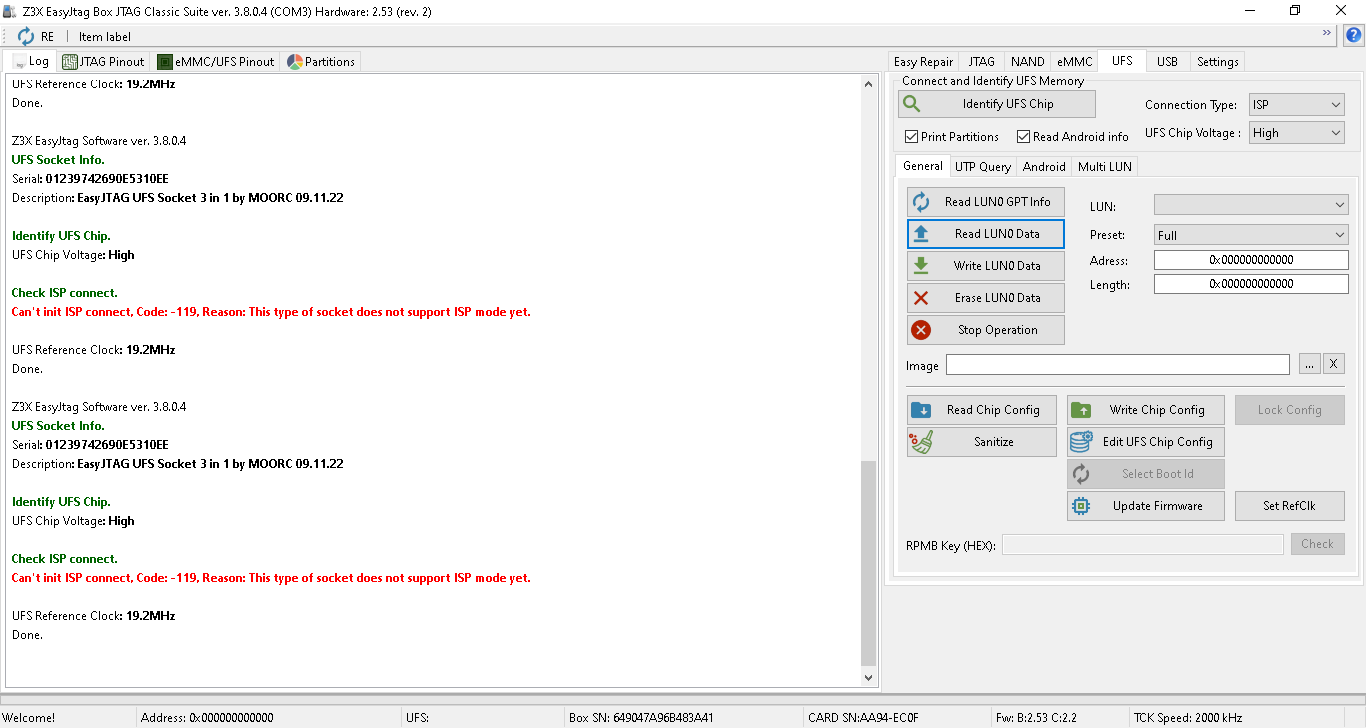Click the green download arrow icon on Write LUN0 Data
Image resolution: width=1366 pixels, height=728 pixels.
(x=921, y=265)
